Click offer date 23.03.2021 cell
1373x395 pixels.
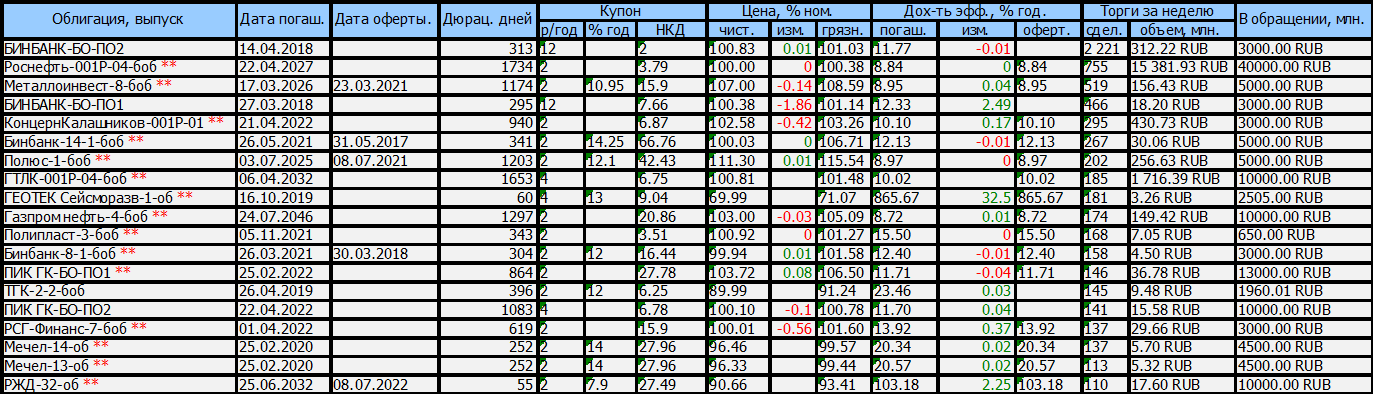[385, 84]
